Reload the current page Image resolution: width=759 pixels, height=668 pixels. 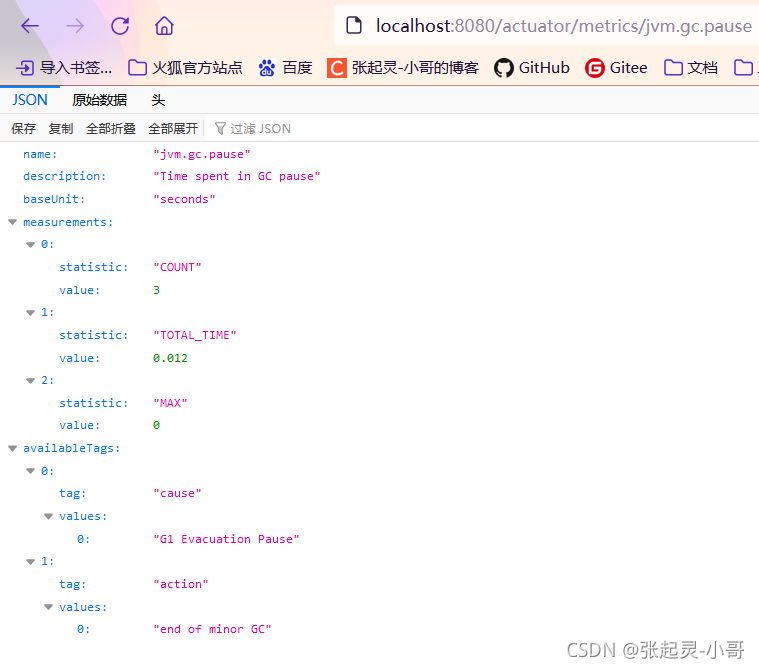pos(120,26)
